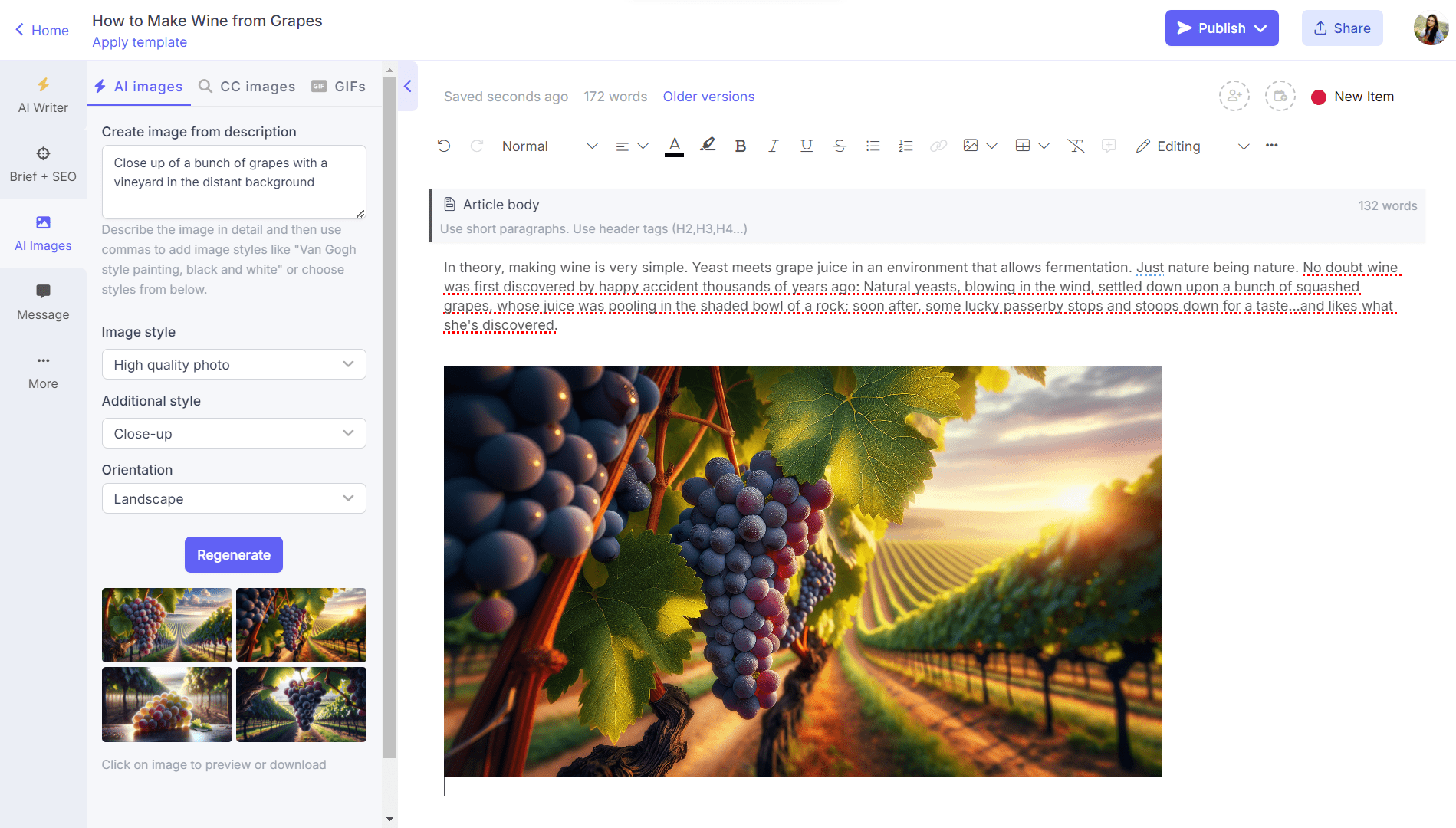1456x828 pixels.
Task: Select the inserted grape vineyard image
Action: point(803,571)
